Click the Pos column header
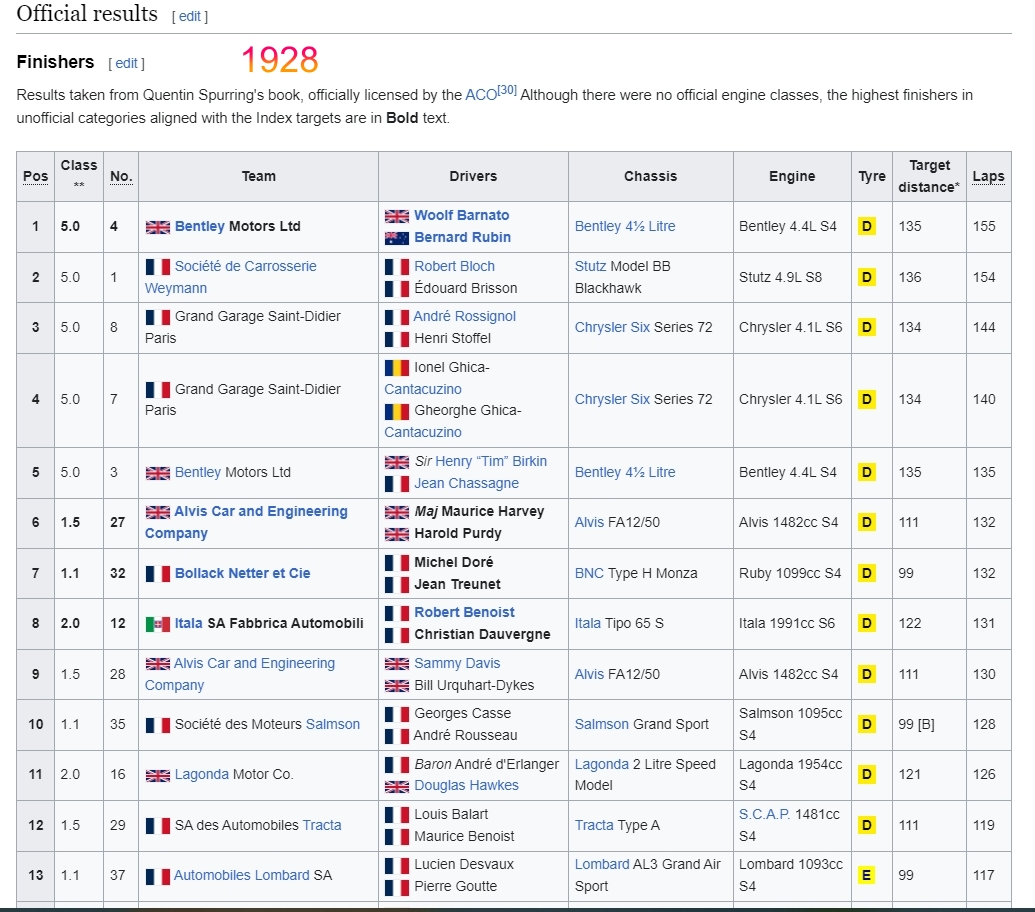This screenshot has width=1035, height=912. tap(35, 177)
